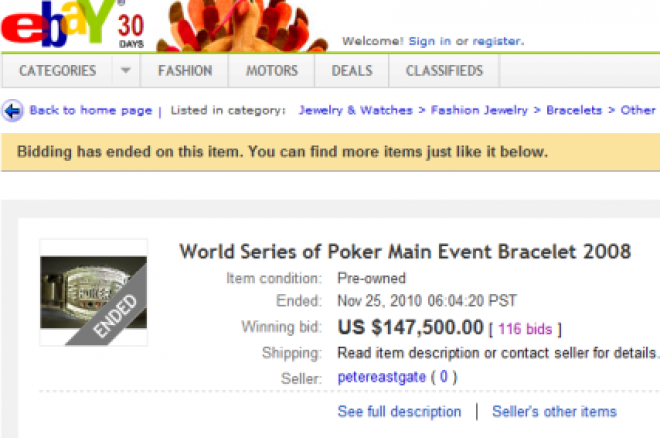The image size is (660, 438).
Task: Click the blue back arrow icon
Action: 13,111
